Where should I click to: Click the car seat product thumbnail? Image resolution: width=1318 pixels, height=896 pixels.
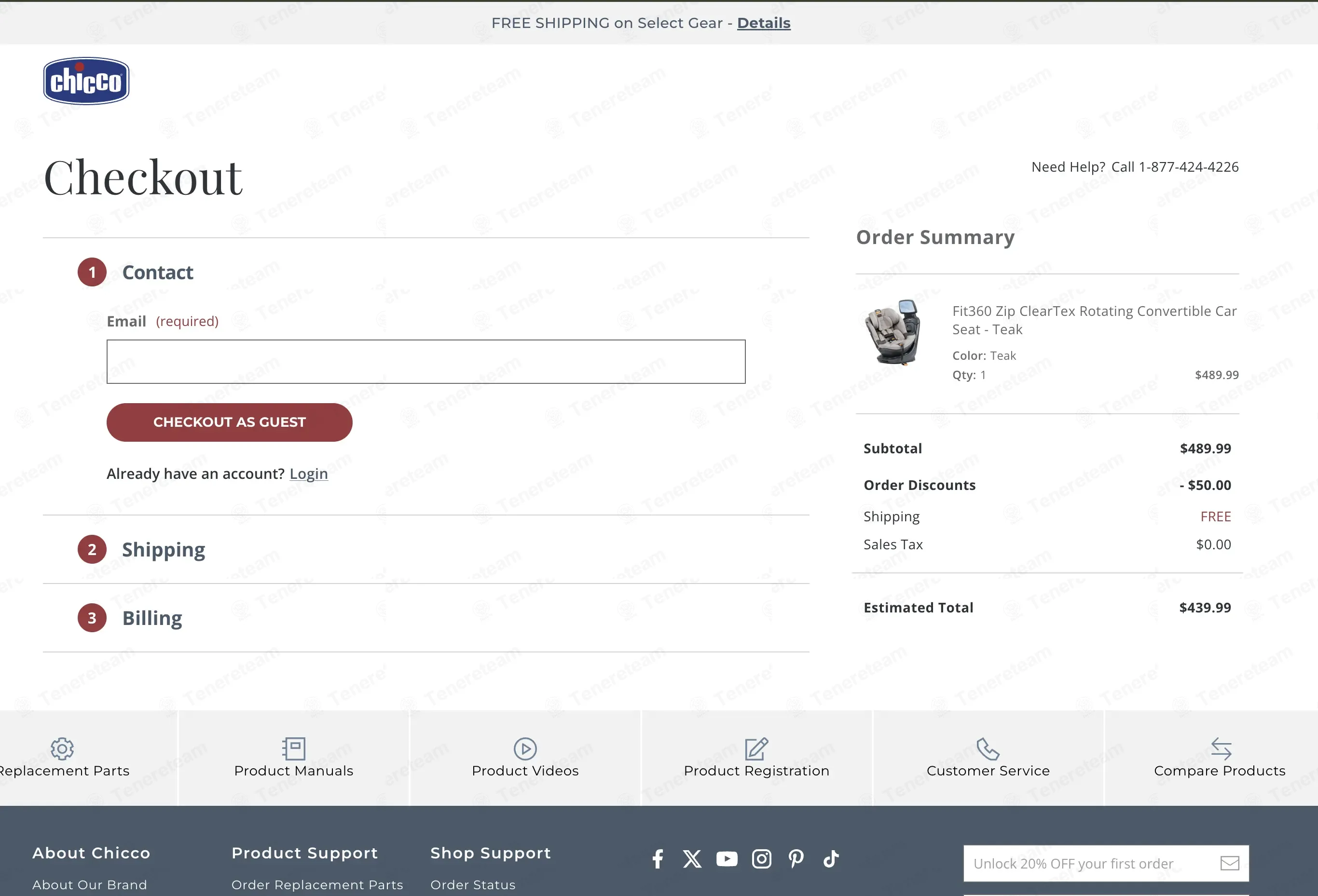pos(892,333)
